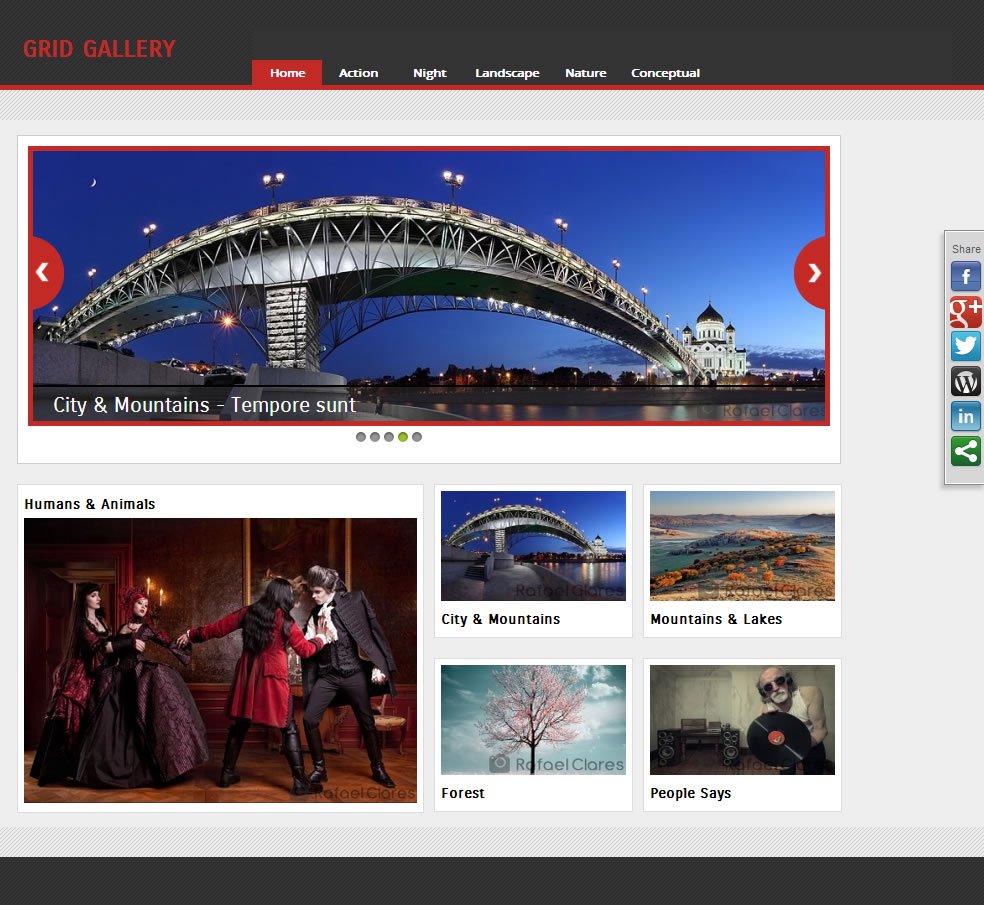The image size is (984, 905).
Task: Click the GRID GALLERY site logo
Action: 99,48
